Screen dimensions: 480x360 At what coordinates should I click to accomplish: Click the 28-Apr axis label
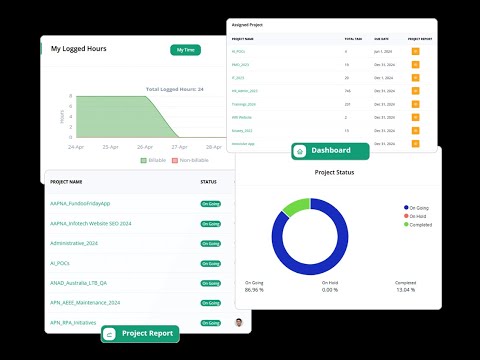point(214,147)
